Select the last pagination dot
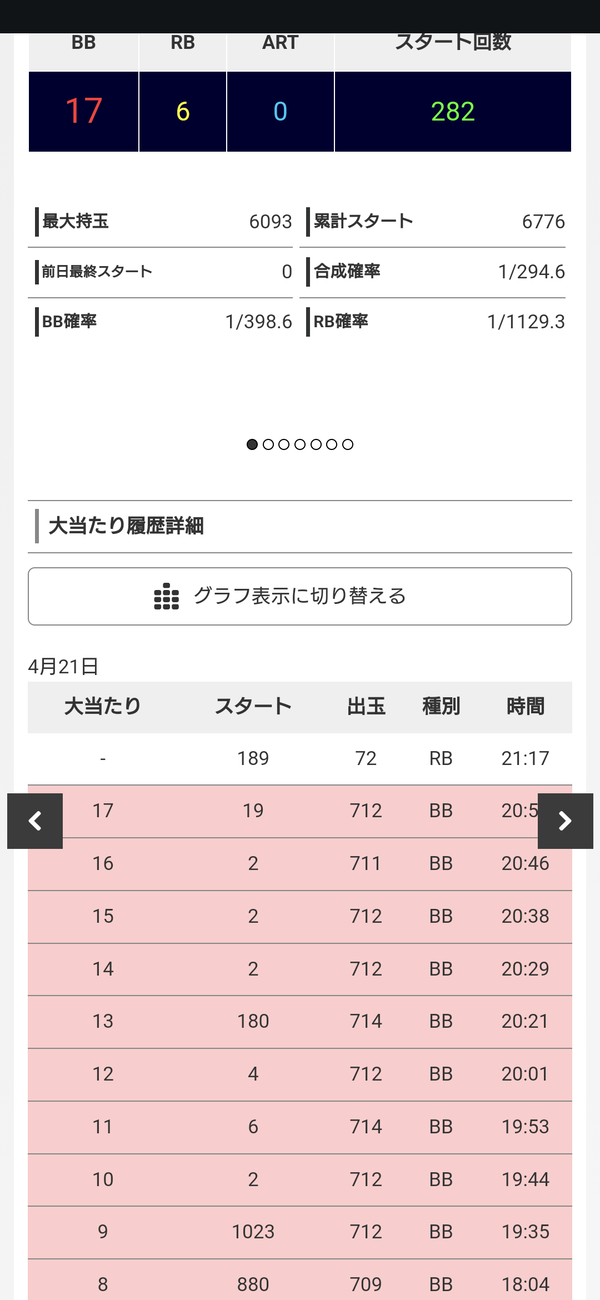The image size is (600, 1300). tap(348, 445)
